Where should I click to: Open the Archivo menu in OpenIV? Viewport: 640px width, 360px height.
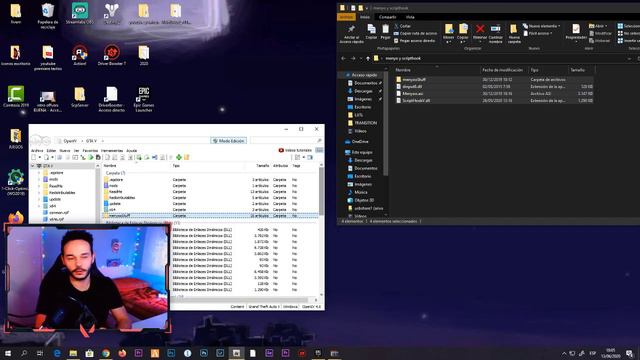coord(37,151)
